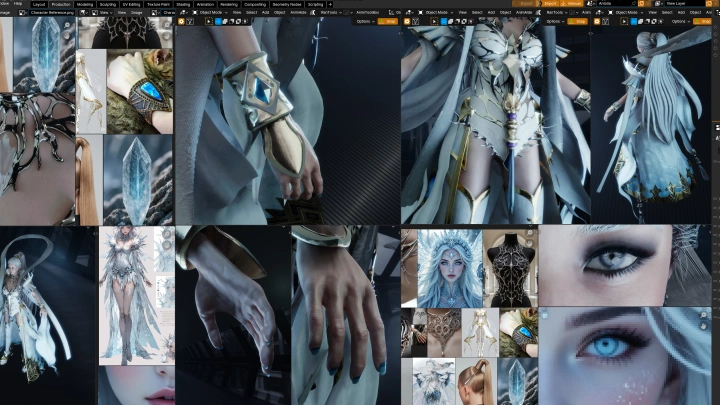The height and width of the screenshot is (405, 720).
Task: Open the UV Editing workspace tab
Action: click(132, 4)
